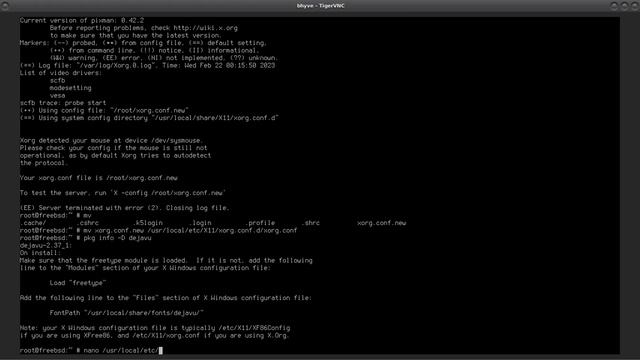Click the 'On install:' line
The image size is (640, 360).
[40, 253]
